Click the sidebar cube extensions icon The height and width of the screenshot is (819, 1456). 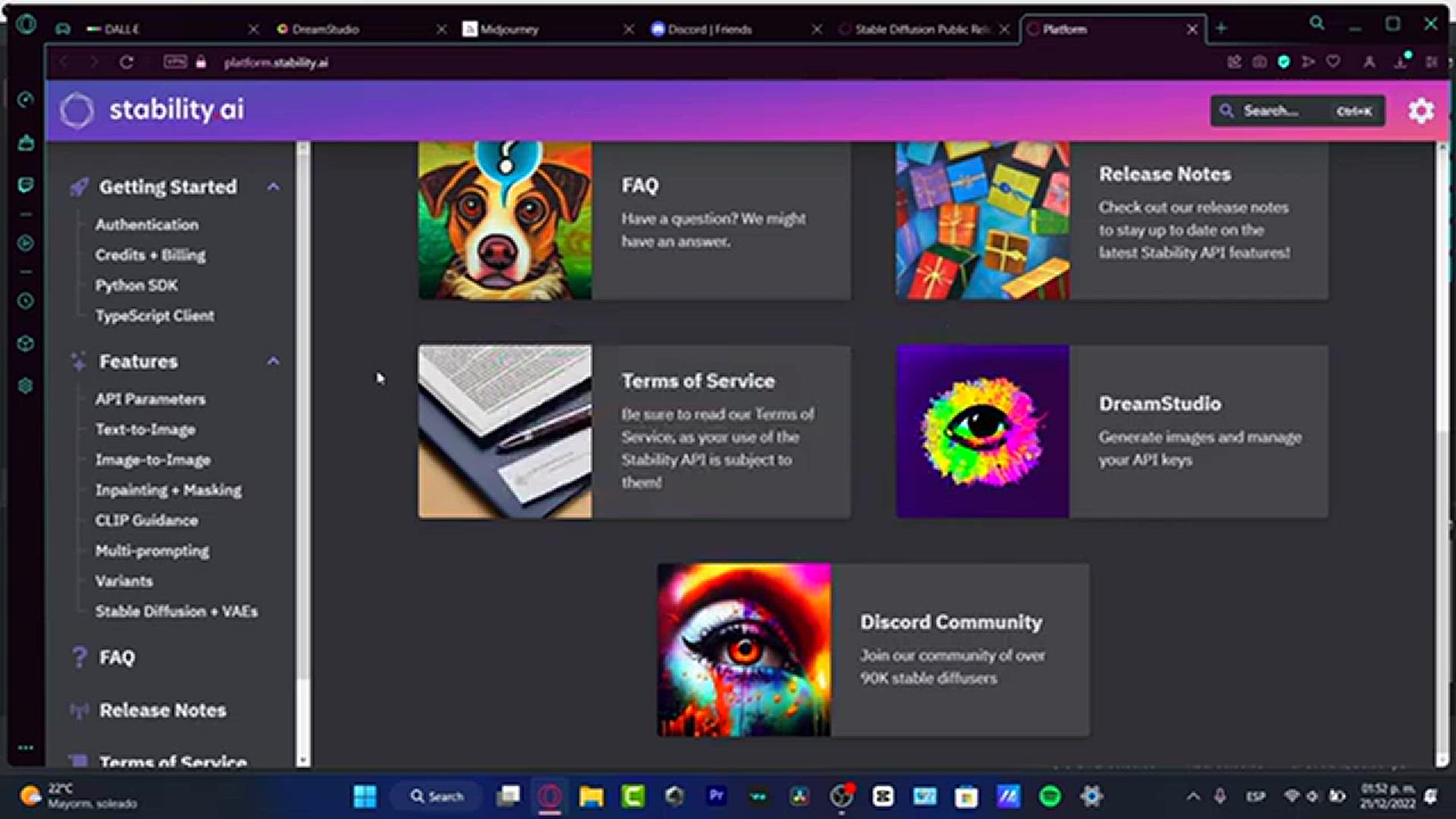click(26, 344)
